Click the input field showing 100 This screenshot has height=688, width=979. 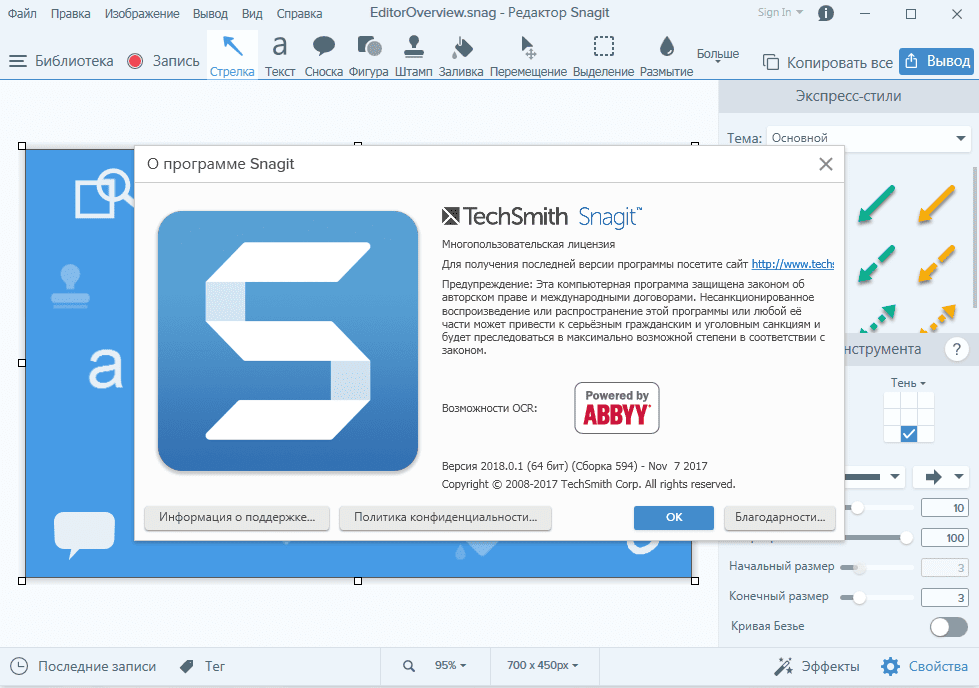click(x=945, y=538)
